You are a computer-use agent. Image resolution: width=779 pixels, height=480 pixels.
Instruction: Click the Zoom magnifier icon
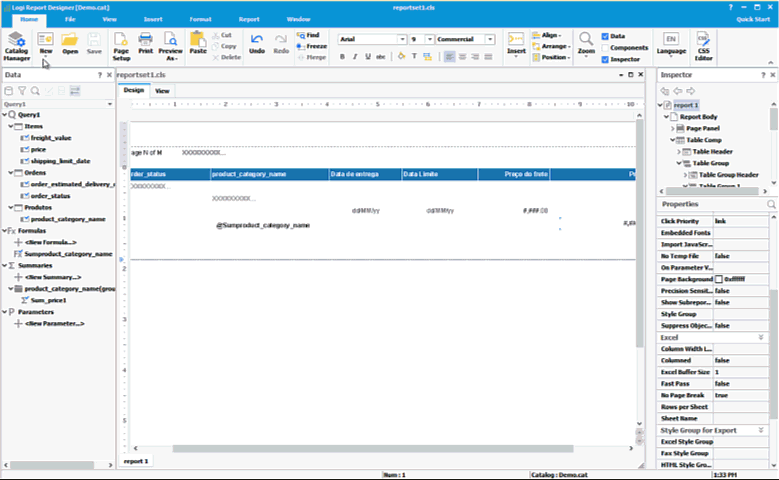tap(586, 40)
